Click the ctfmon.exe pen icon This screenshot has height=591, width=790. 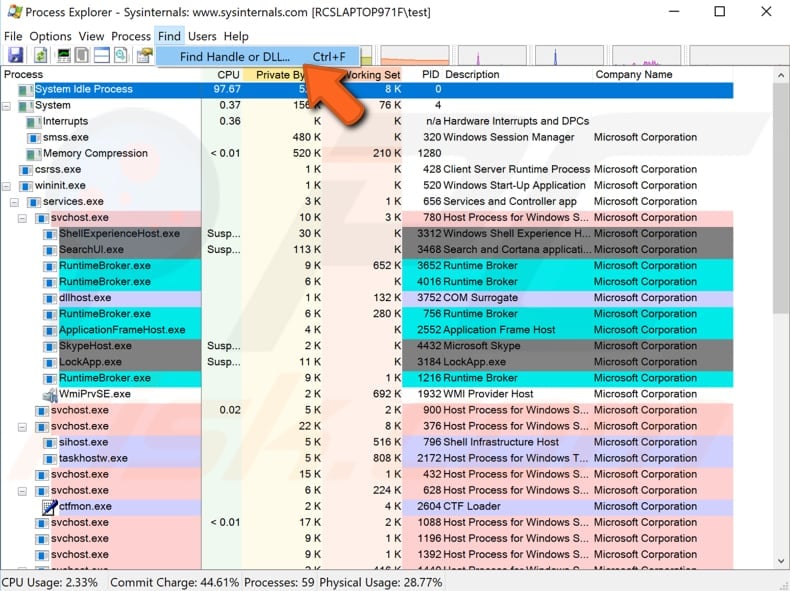pyautogui.click(x=50, y=507)
